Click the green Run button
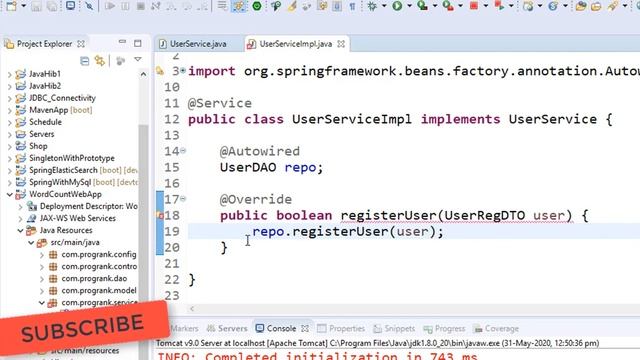This screenshot has width=640, height=360. pyautogui.click(x=397, y=6)
